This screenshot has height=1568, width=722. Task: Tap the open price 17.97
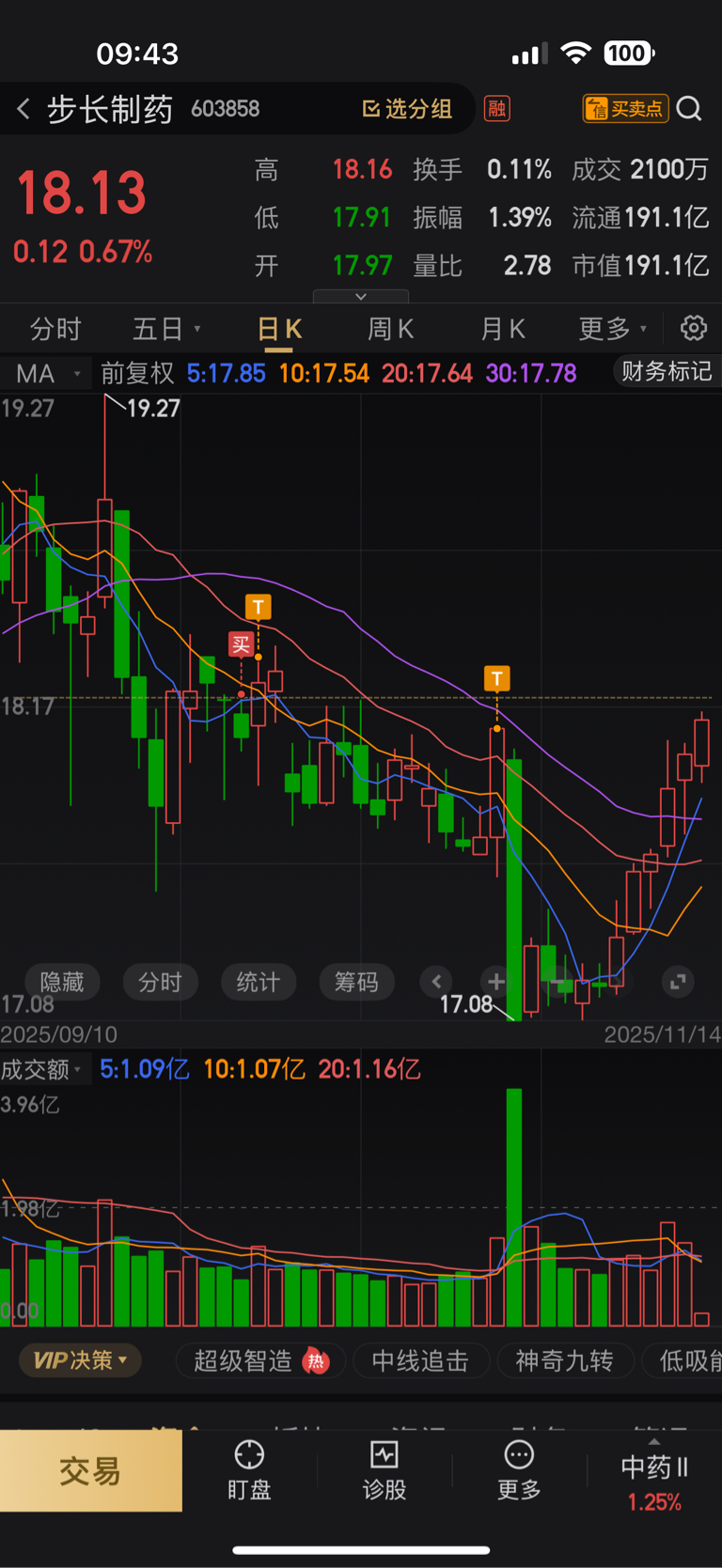(362, 266)
